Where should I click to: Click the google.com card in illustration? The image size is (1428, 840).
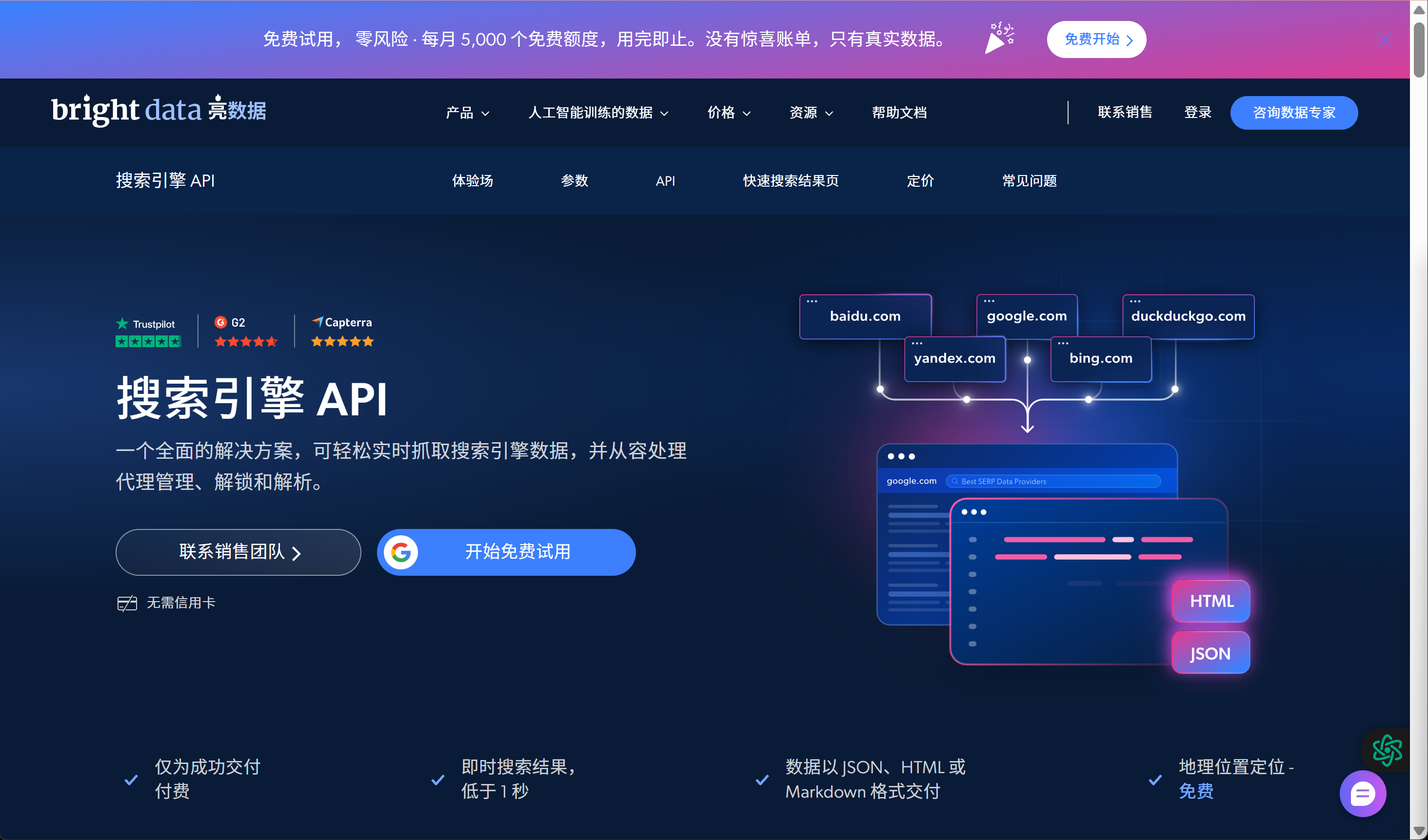click(1027, 316)
